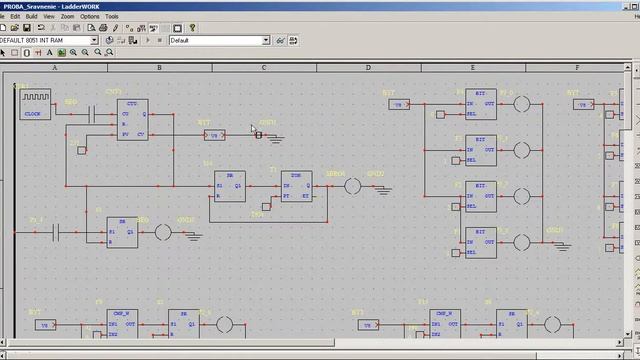Click the pencil edit icon
The height and width of the screenshot is (360, 640).
116,28
